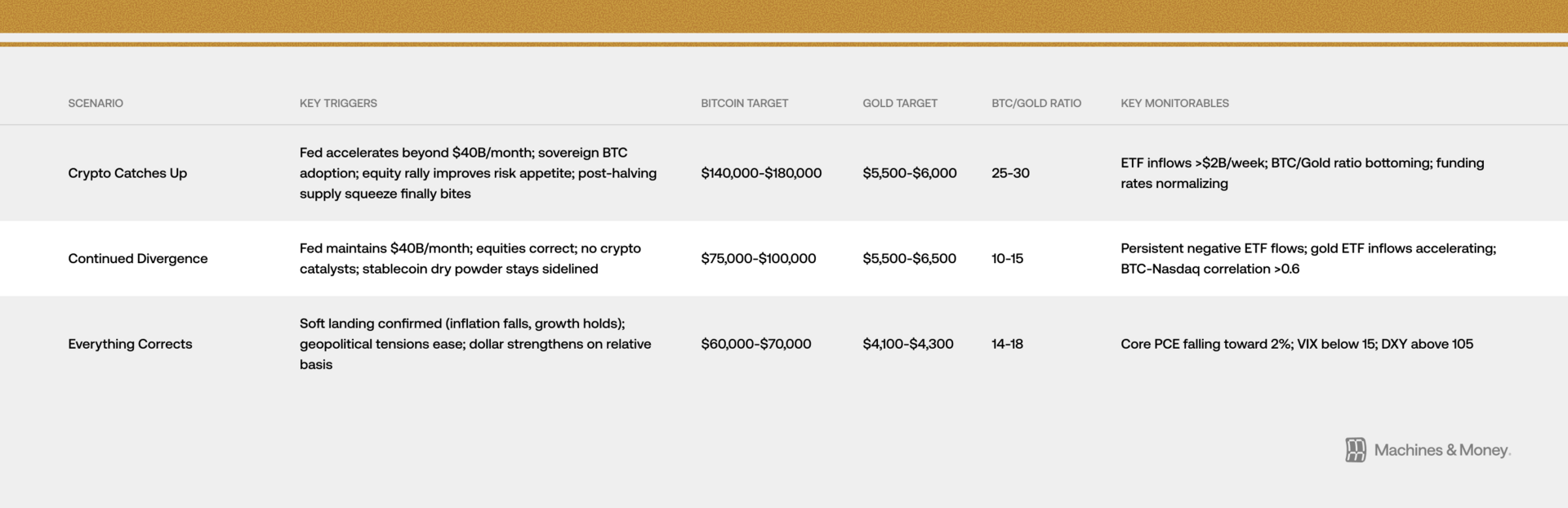1568x508 pixels.
Task: Select the Everything Corrects scenario row
Action: coord(784,344)
